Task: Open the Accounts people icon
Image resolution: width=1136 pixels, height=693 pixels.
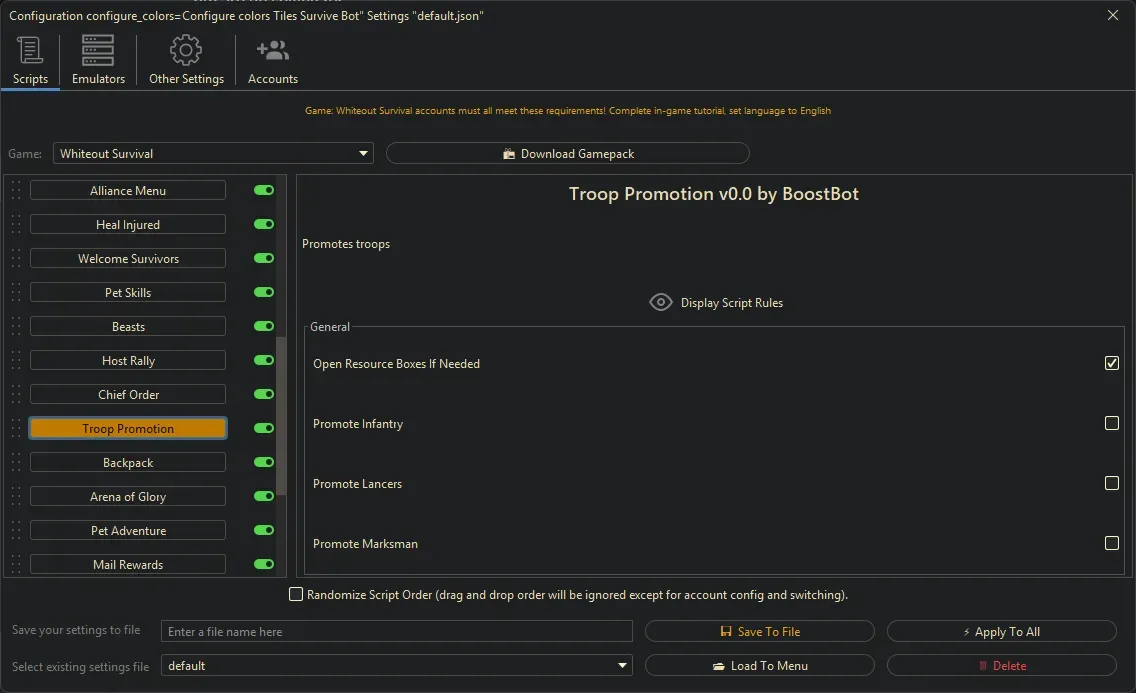Action: coord(272,51)
